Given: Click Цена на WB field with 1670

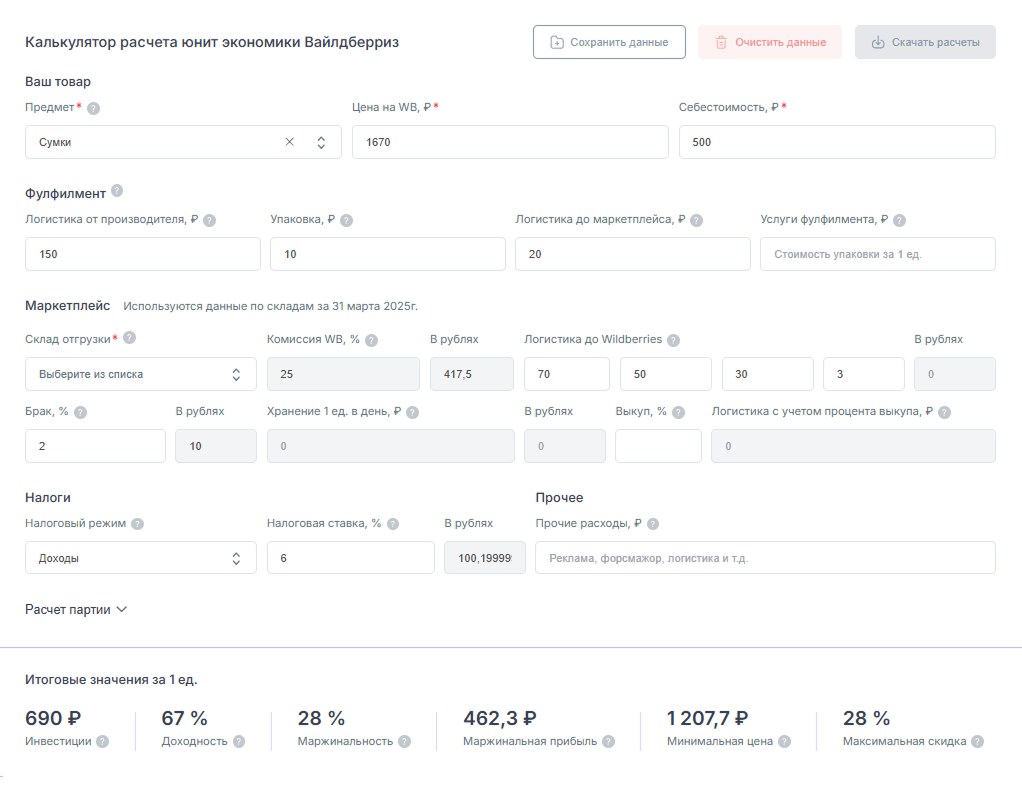Looking at the screenshot, I should click(x=510, y=142).
